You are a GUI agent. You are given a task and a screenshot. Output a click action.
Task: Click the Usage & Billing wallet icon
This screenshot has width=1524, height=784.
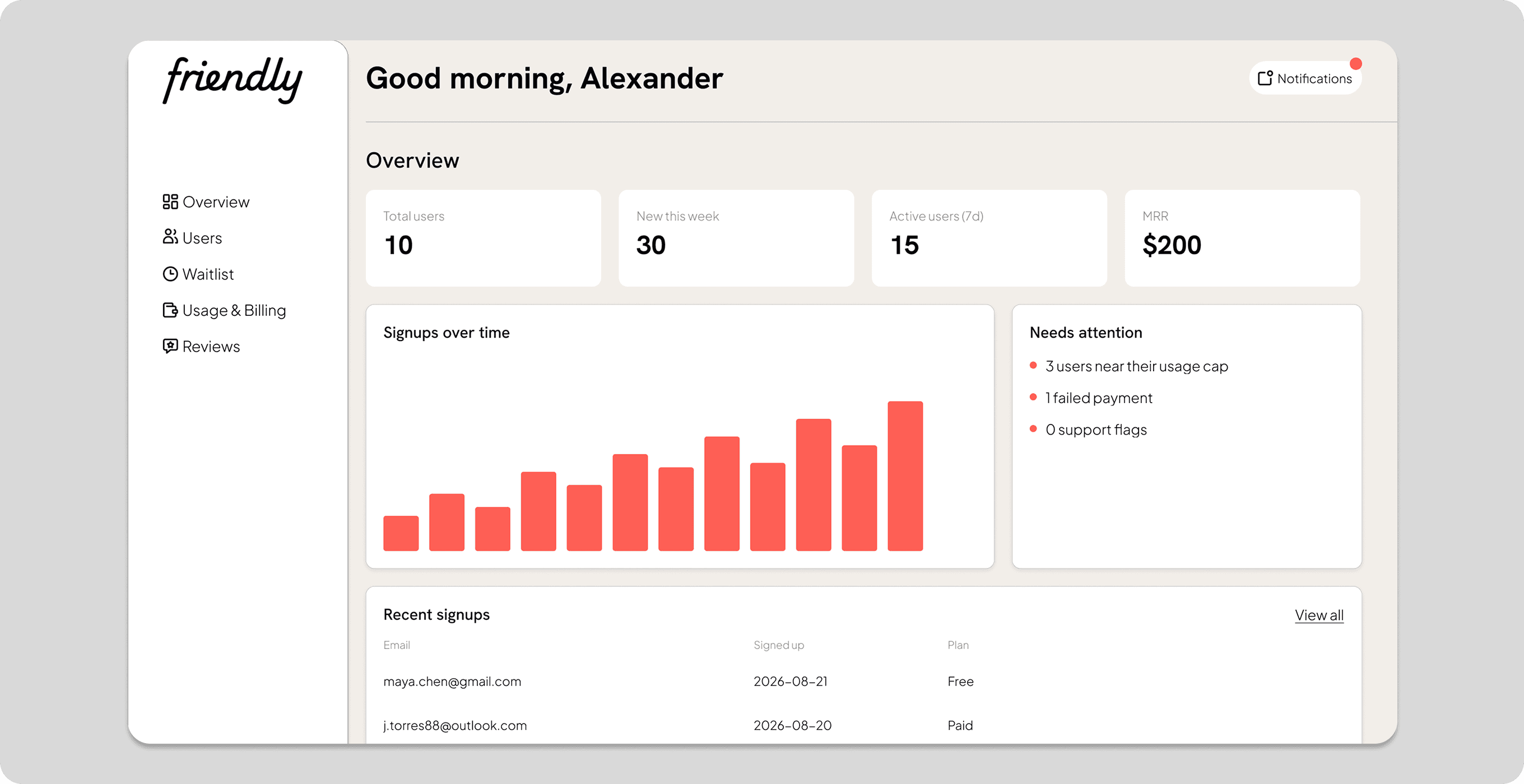pos(170,310)
